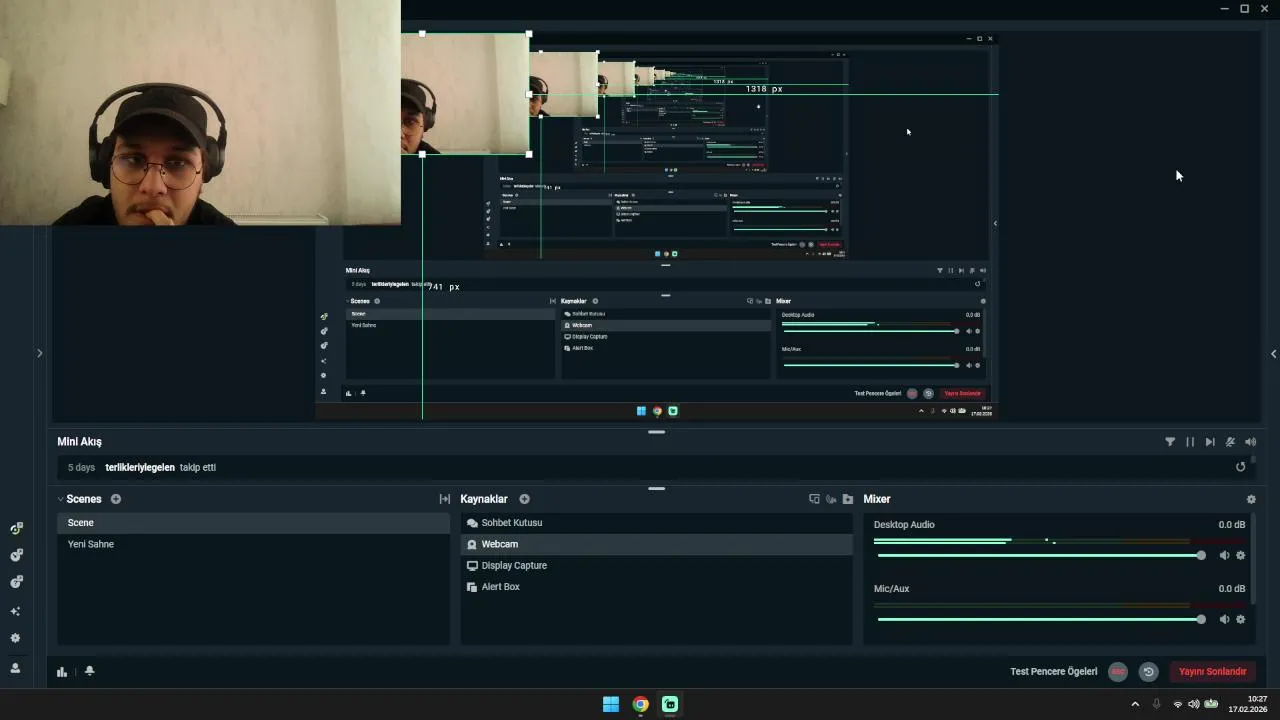Open the taskbar volume icon
1280x720 pixels.
[1193, 704]
